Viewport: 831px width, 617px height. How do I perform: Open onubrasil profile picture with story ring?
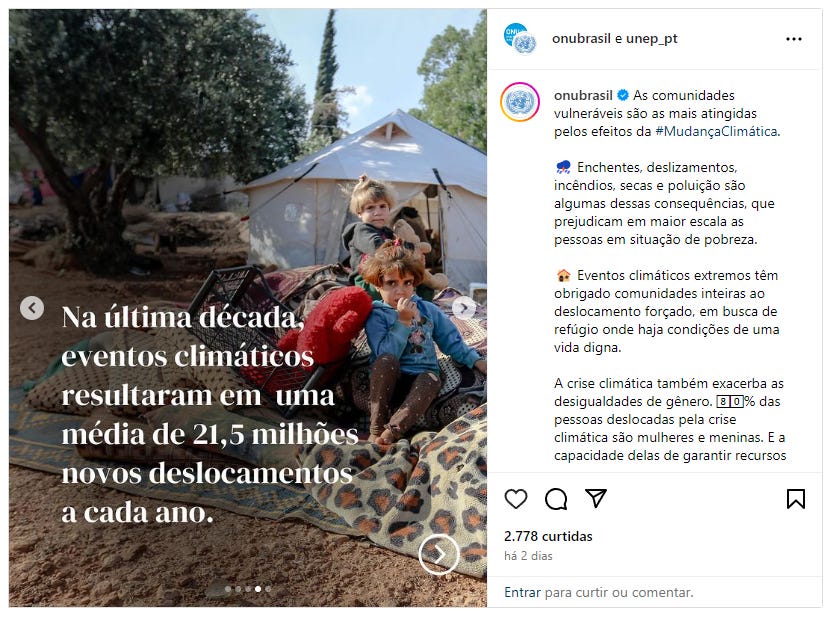tap(520, 102)
